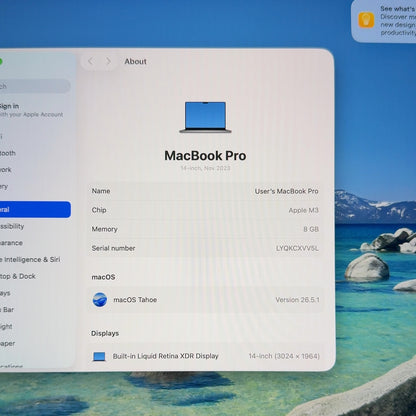Click Sign in with your Apple Account
This screenshot has height=416, width=416.
[x=32, y=110]
